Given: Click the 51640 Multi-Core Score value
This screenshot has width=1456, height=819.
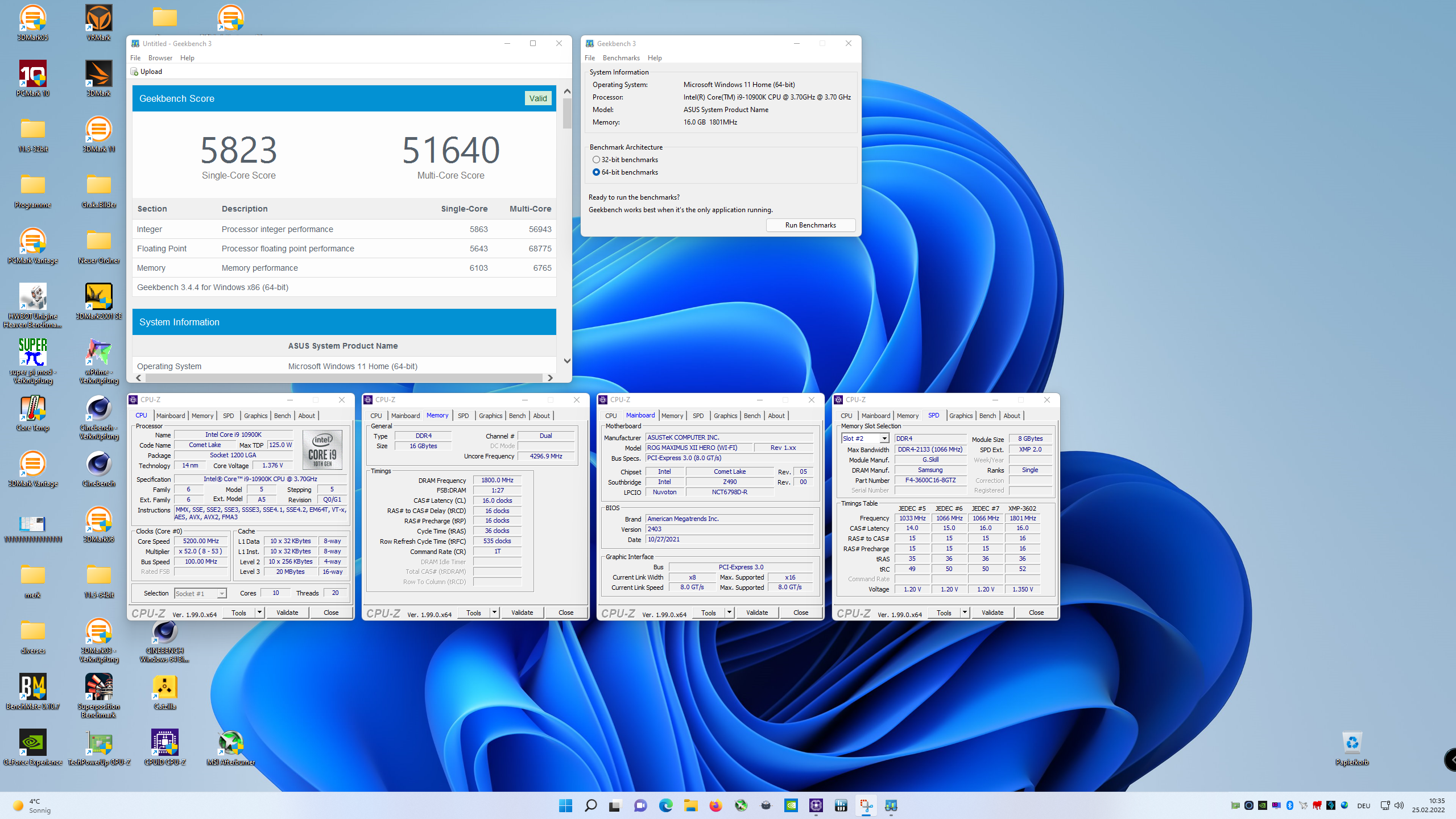Looking at the screenshot, I should point(451,150).
